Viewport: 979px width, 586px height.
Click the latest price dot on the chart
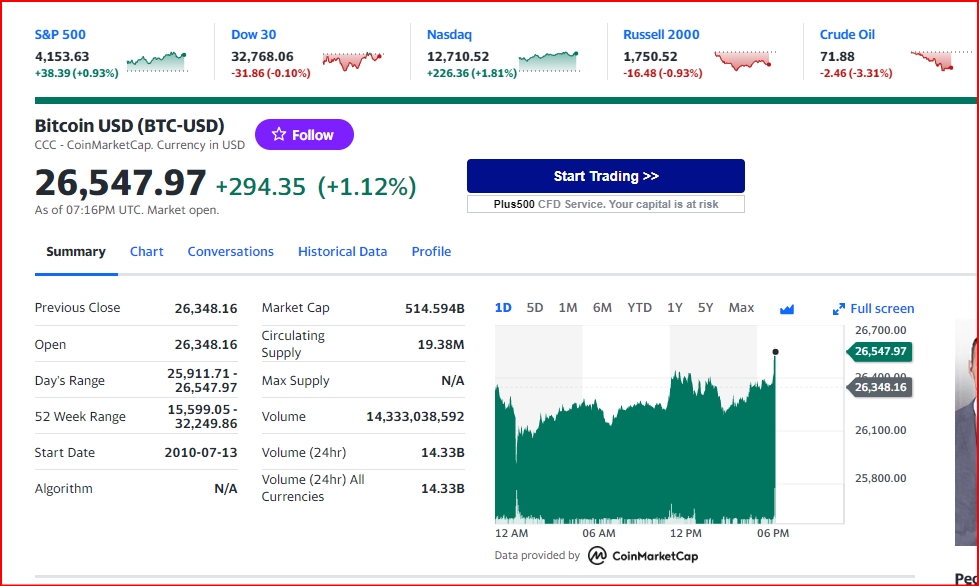pyautogui.click(x=775, y=352)
